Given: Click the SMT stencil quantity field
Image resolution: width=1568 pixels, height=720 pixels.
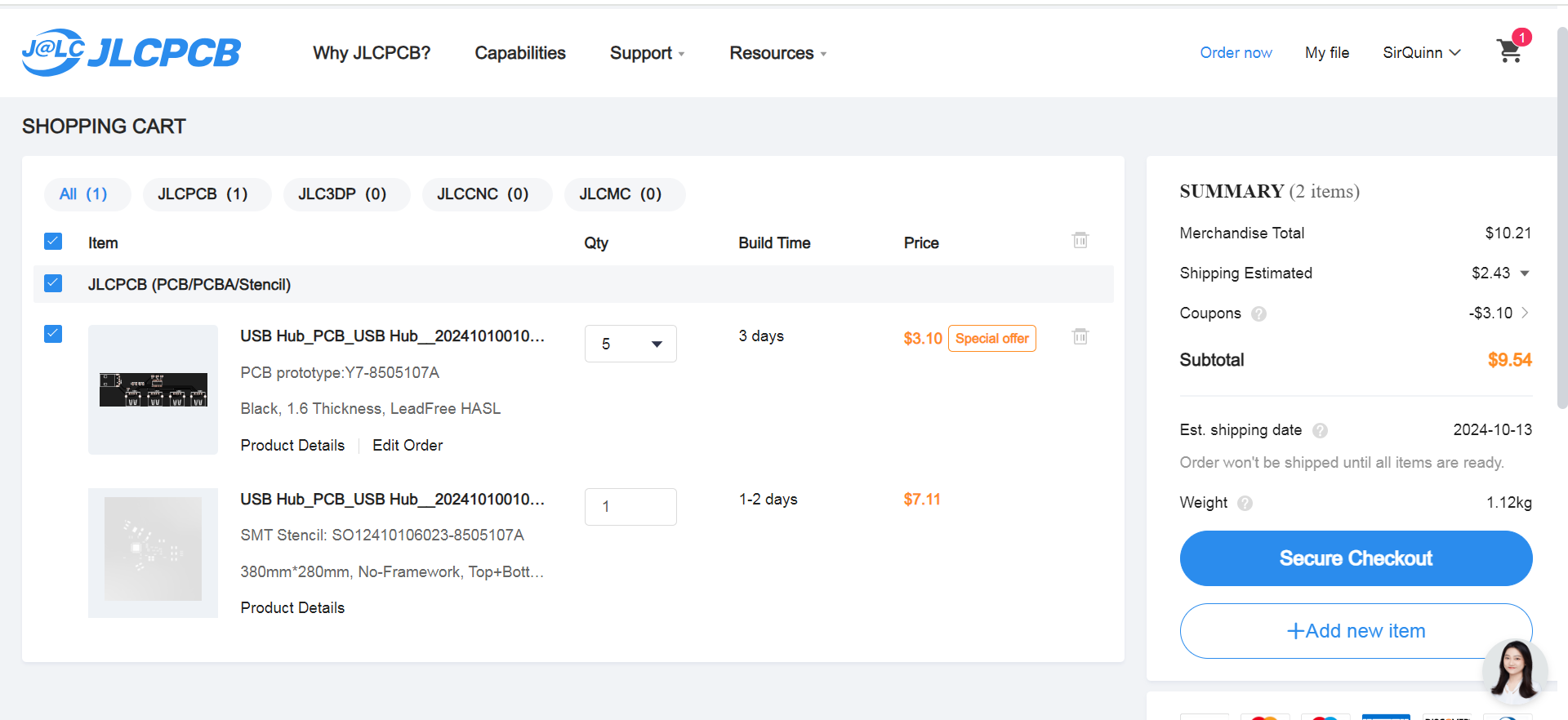Looking at the screenshot, I should 630,507.
